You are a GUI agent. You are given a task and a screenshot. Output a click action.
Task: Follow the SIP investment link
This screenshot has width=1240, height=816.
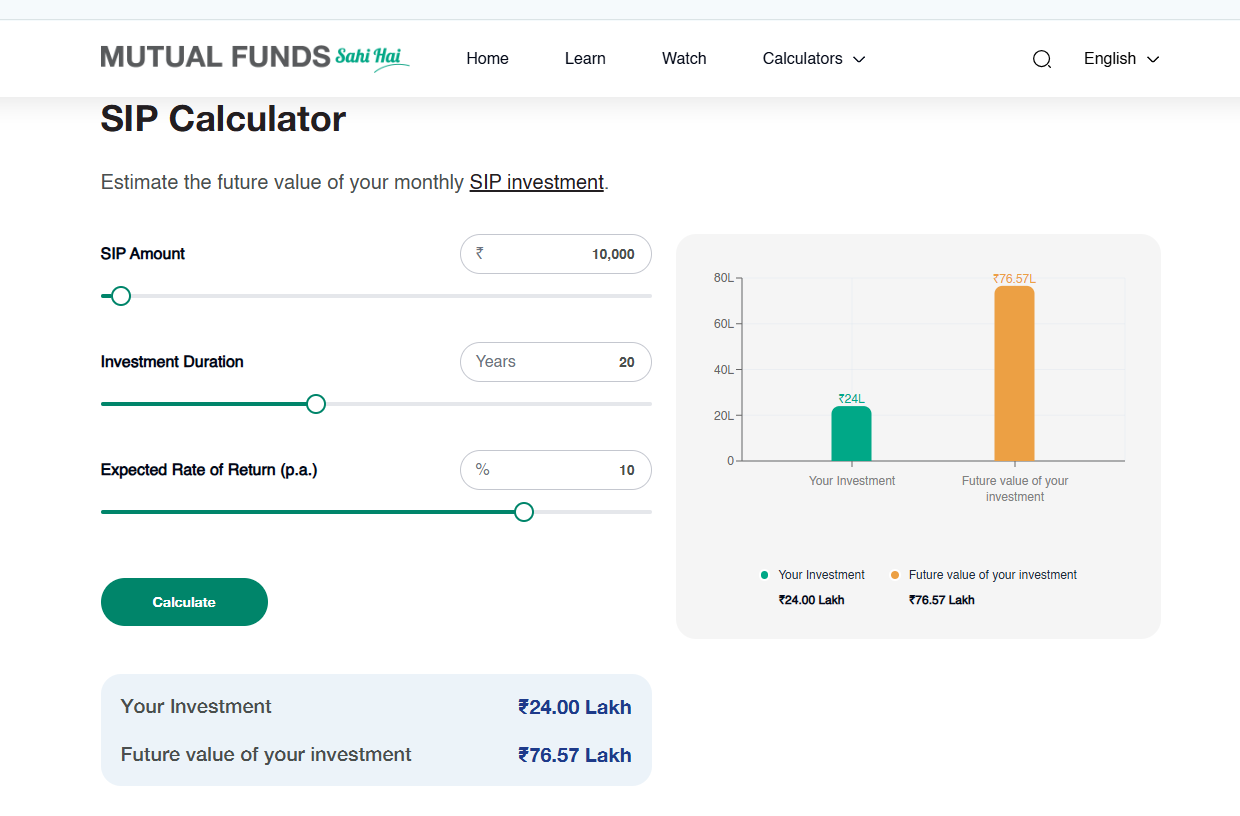536,182
